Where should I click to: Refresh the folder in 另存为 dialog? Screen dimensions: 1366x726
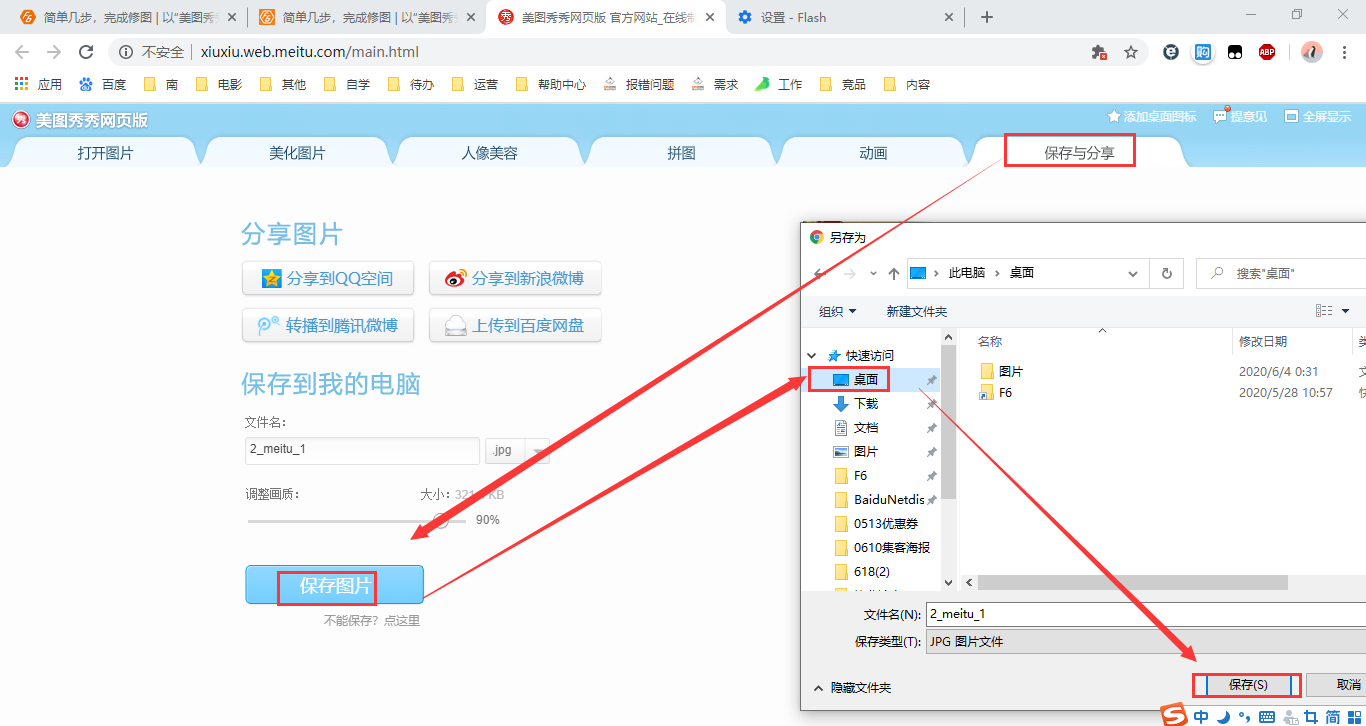pyautogui.click(x=1166, y=273)
